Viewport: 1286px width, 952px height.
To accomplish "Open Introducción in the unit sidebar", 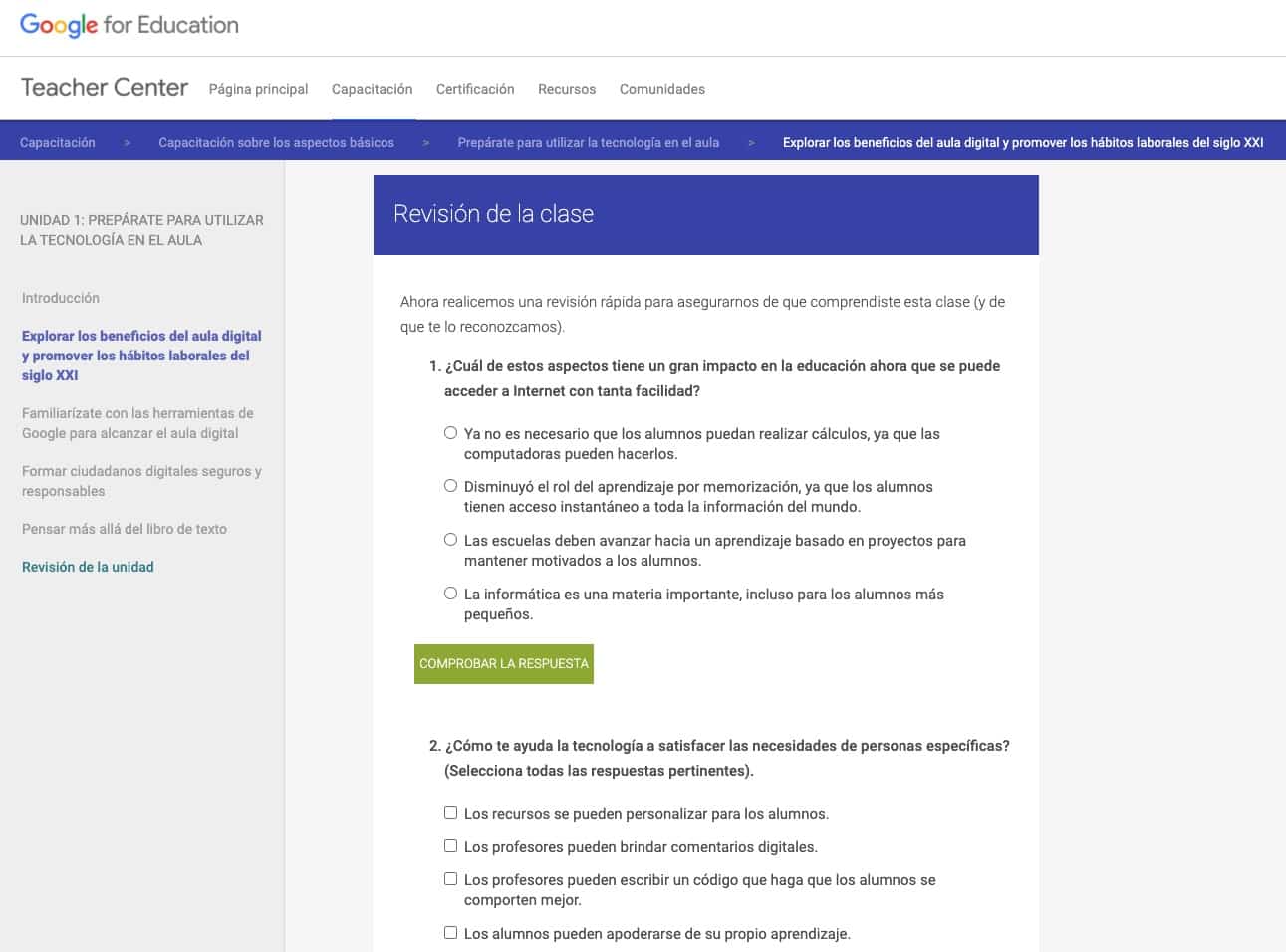I will point(61,298).
